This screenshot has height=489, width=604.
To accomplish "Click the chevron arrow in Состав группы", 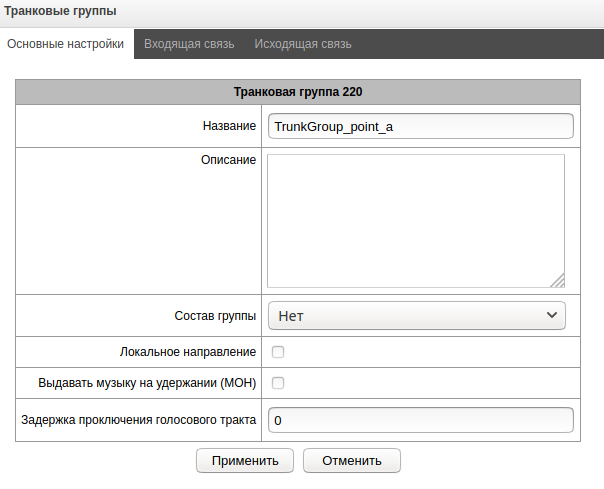I will [x=551, y=316].
